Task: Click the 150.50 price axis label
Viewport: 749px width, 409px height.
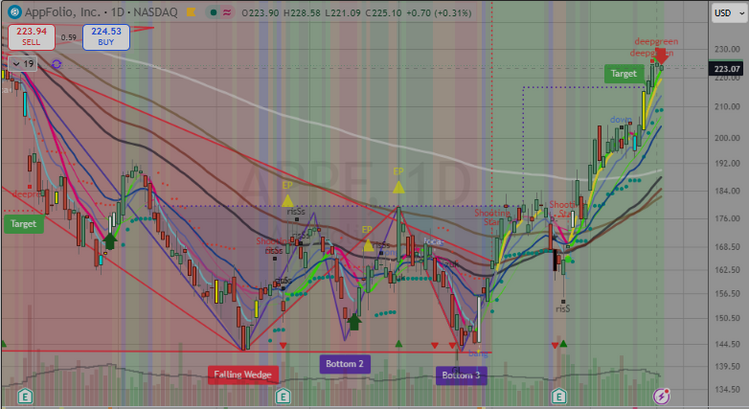Action: (727, 318)
